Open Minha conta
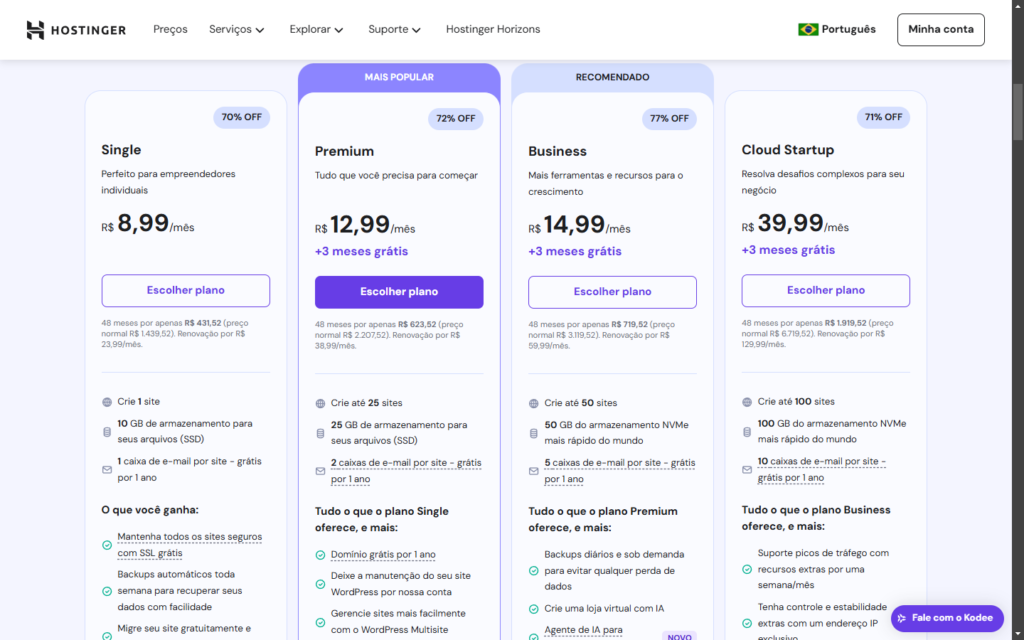Screen dimensions: 1024x640 point(940,30)
